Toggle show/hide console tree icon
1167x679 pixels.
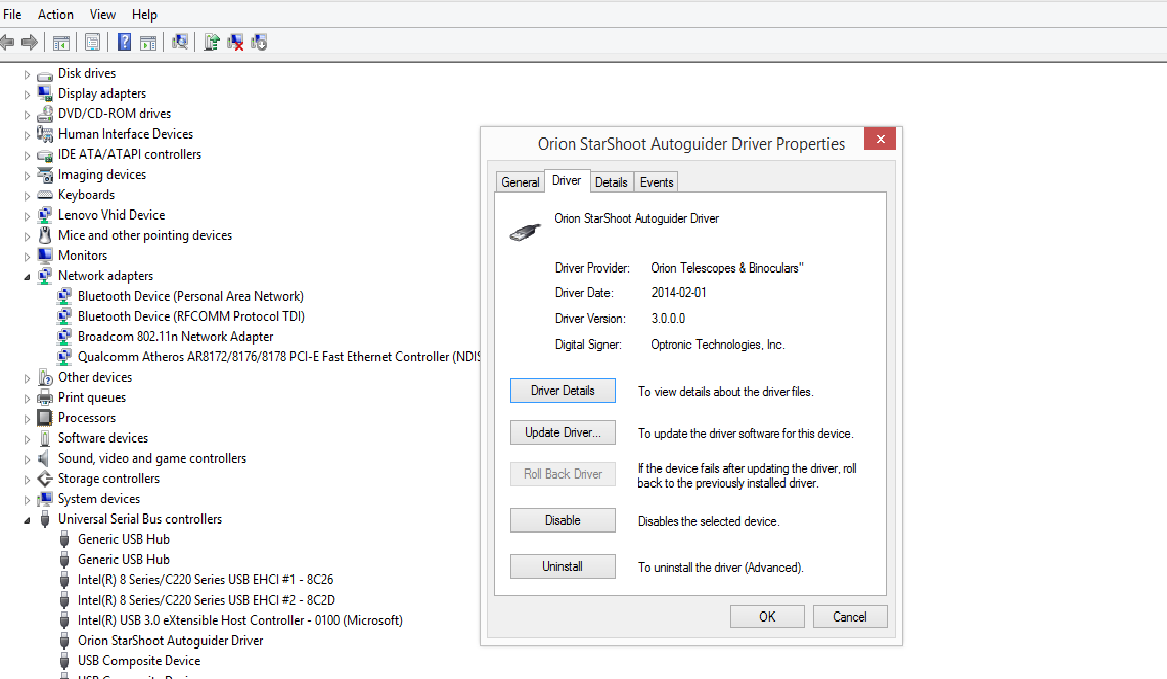click(61, 43)
